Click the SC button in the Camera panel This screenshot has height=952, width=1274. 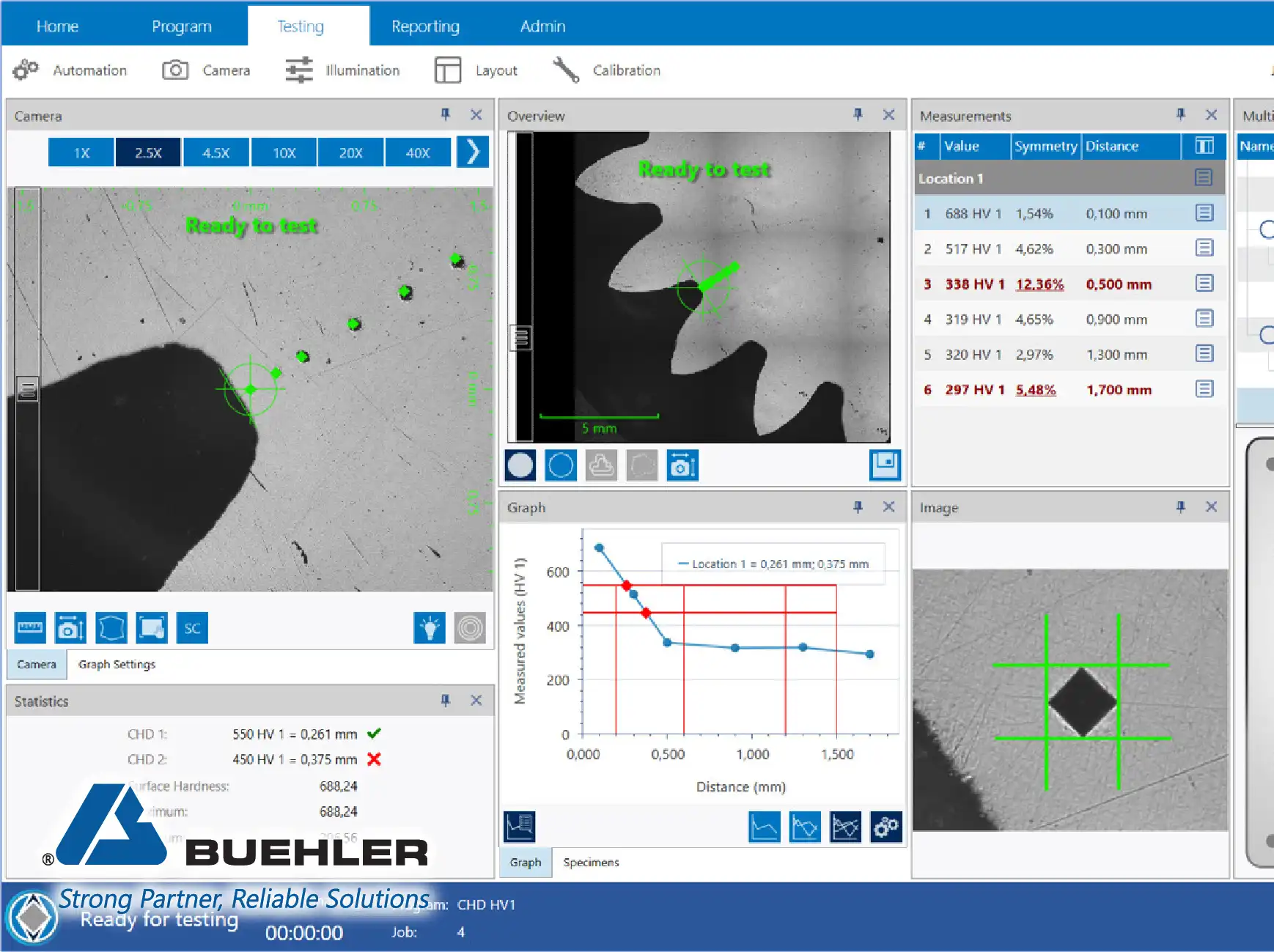point(191,627)
